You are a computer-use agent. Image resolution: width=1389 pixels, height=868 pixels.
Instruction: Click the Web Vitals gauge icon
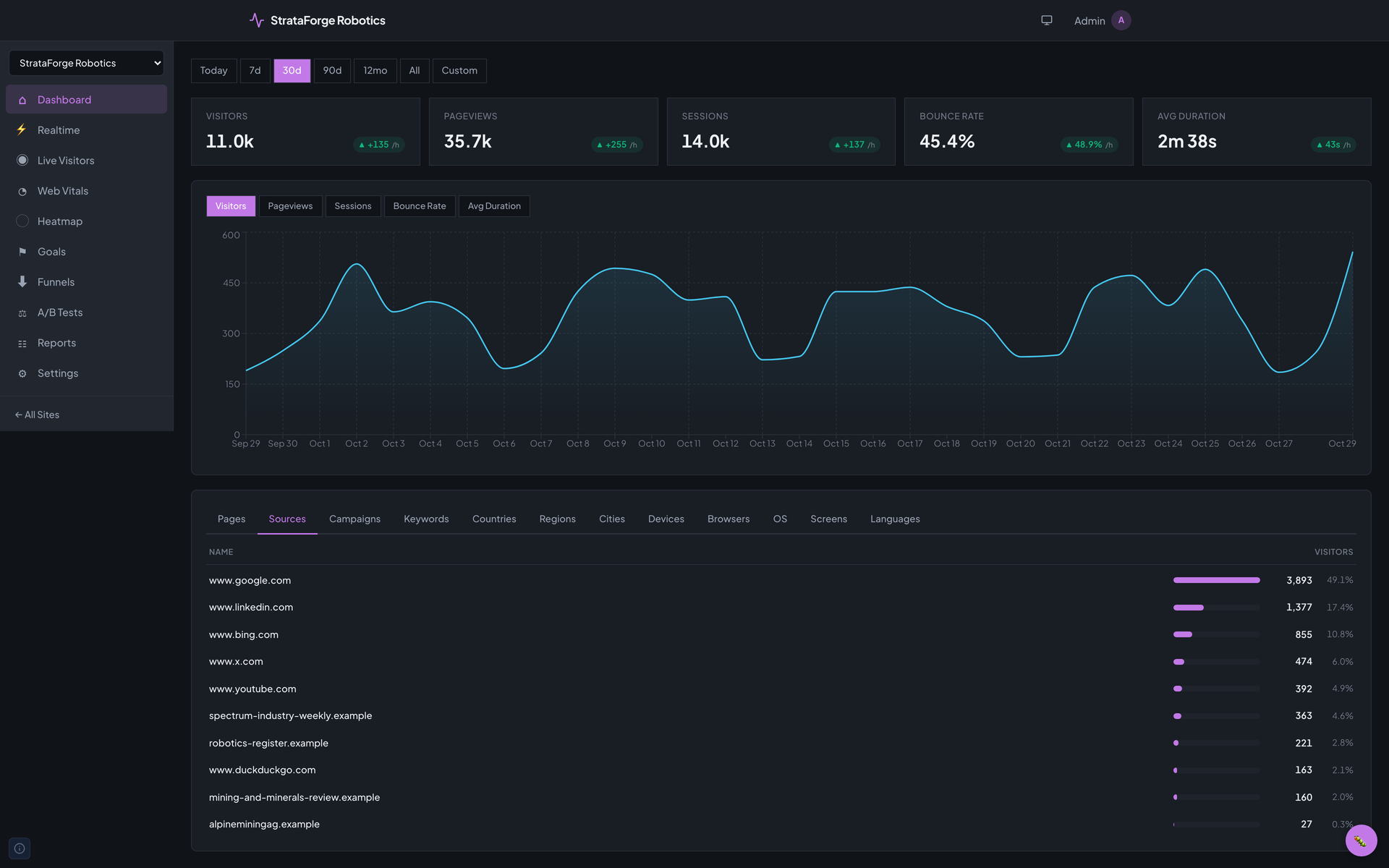22,191
